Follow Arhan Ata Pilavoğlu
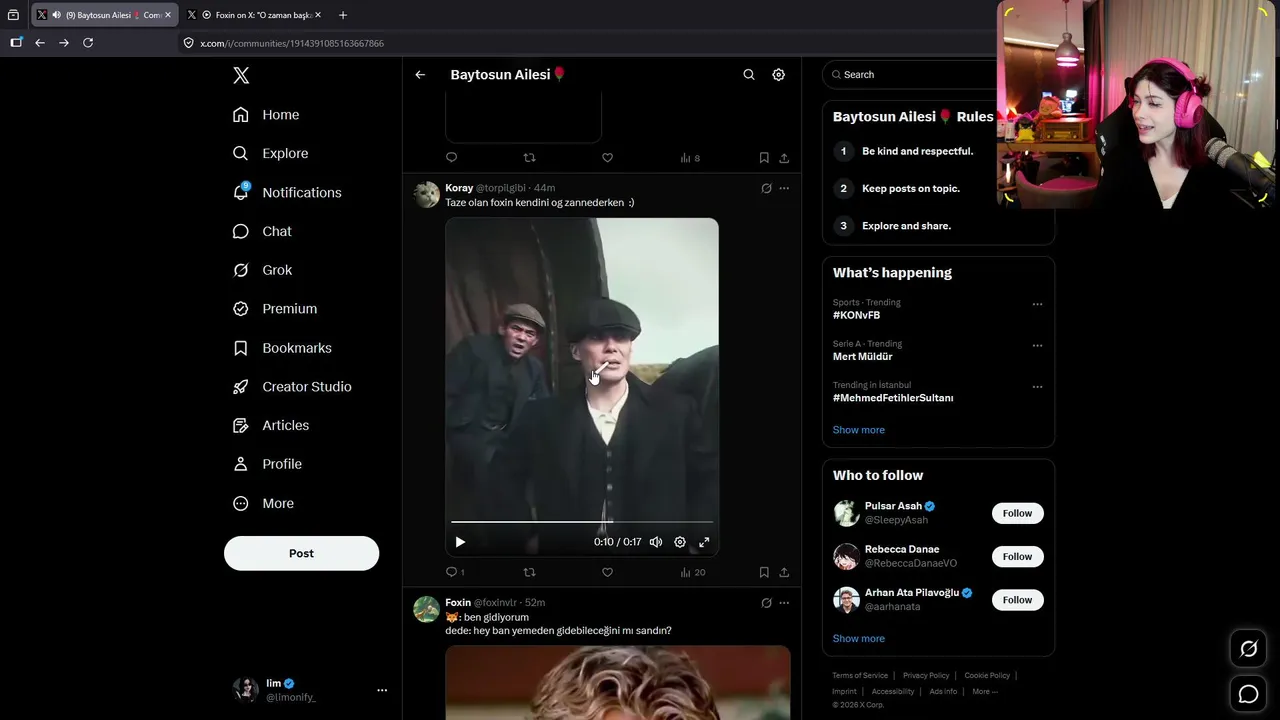This screenshot has width=1280, height=720. [x=1017, y=600]
